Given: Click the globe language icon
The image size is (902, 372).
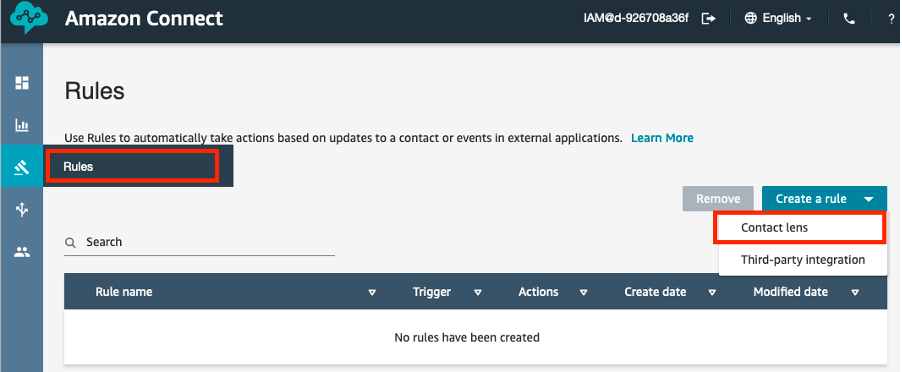Looking at the screenshot, I should pos(750,18).
